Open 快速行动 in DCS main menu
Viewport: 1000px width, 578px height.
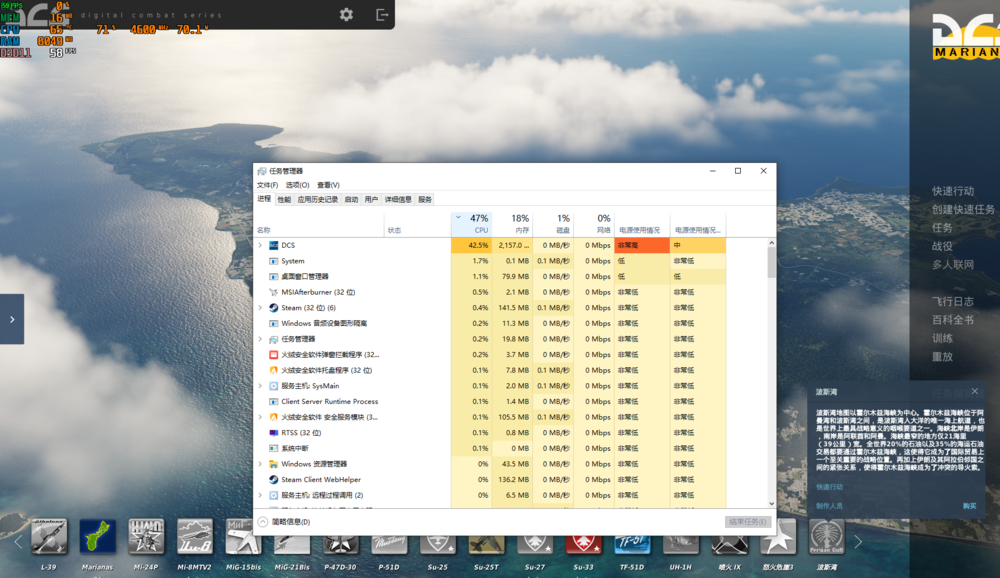click(x=953, y=191)
